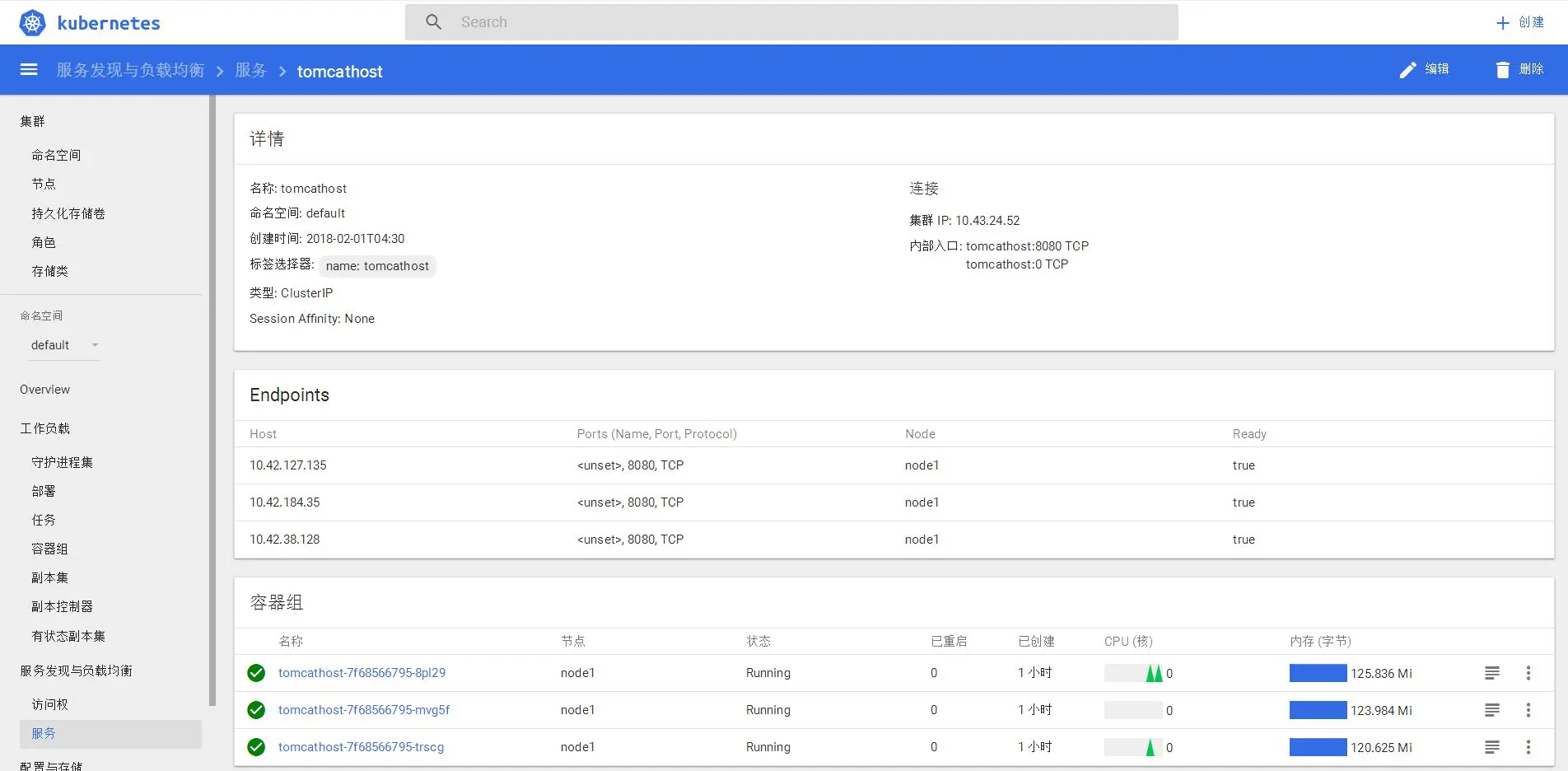Click 服务发现与负载均衡 heading in sidebar
Screen dimensions: 1568x771
coord(76,671)
